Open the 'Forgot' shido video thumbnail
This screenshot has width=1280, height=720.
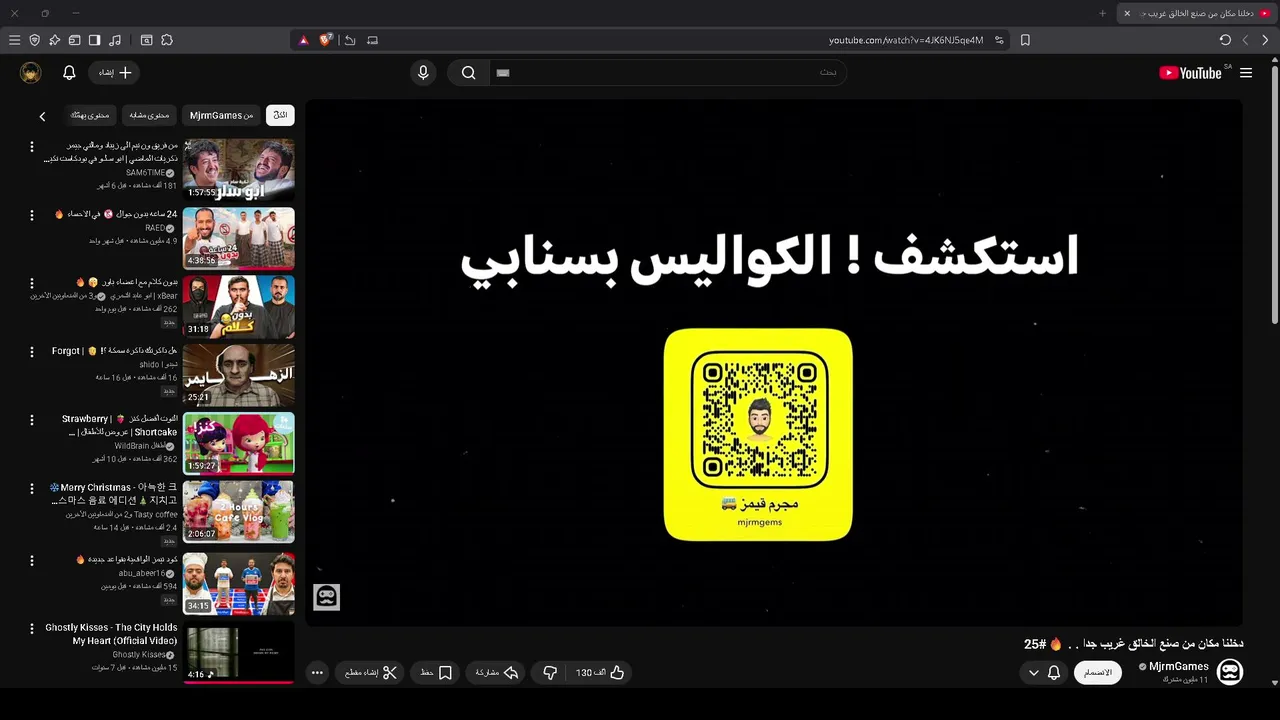pyautogui.click(x=239, y=375)
